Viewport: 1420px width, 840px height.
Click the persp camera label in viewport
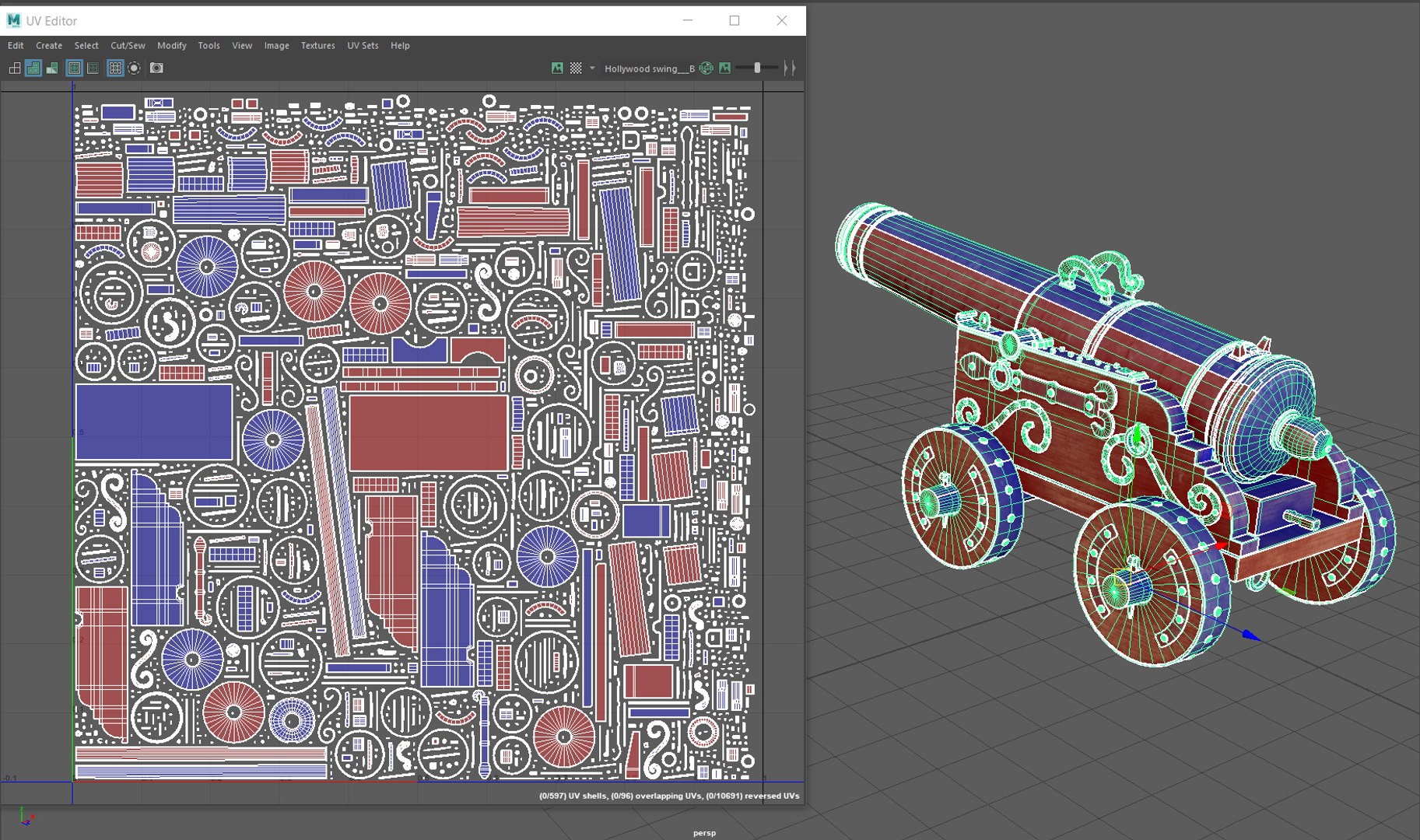704,833
